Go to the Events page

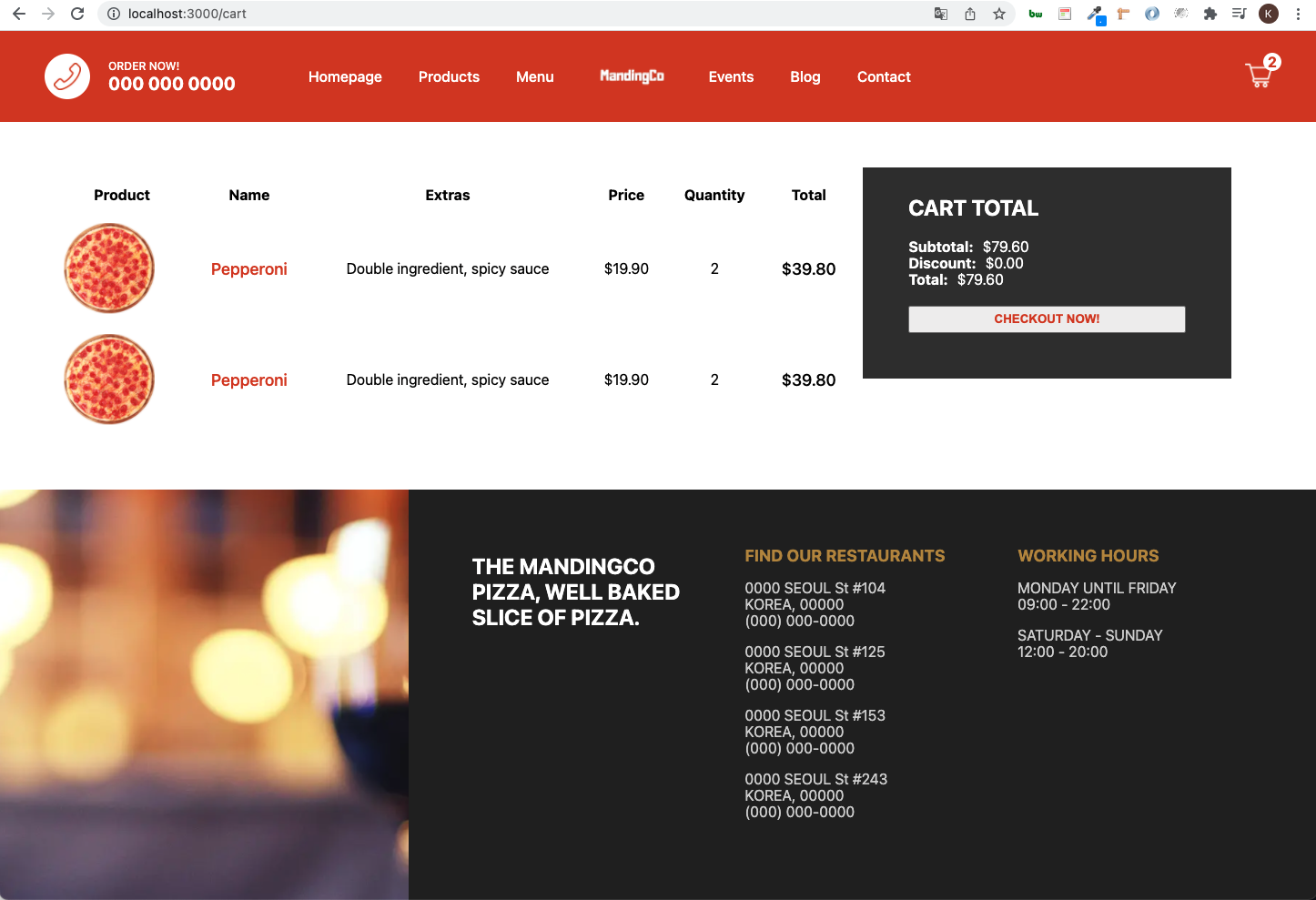(x=731, y=76)
